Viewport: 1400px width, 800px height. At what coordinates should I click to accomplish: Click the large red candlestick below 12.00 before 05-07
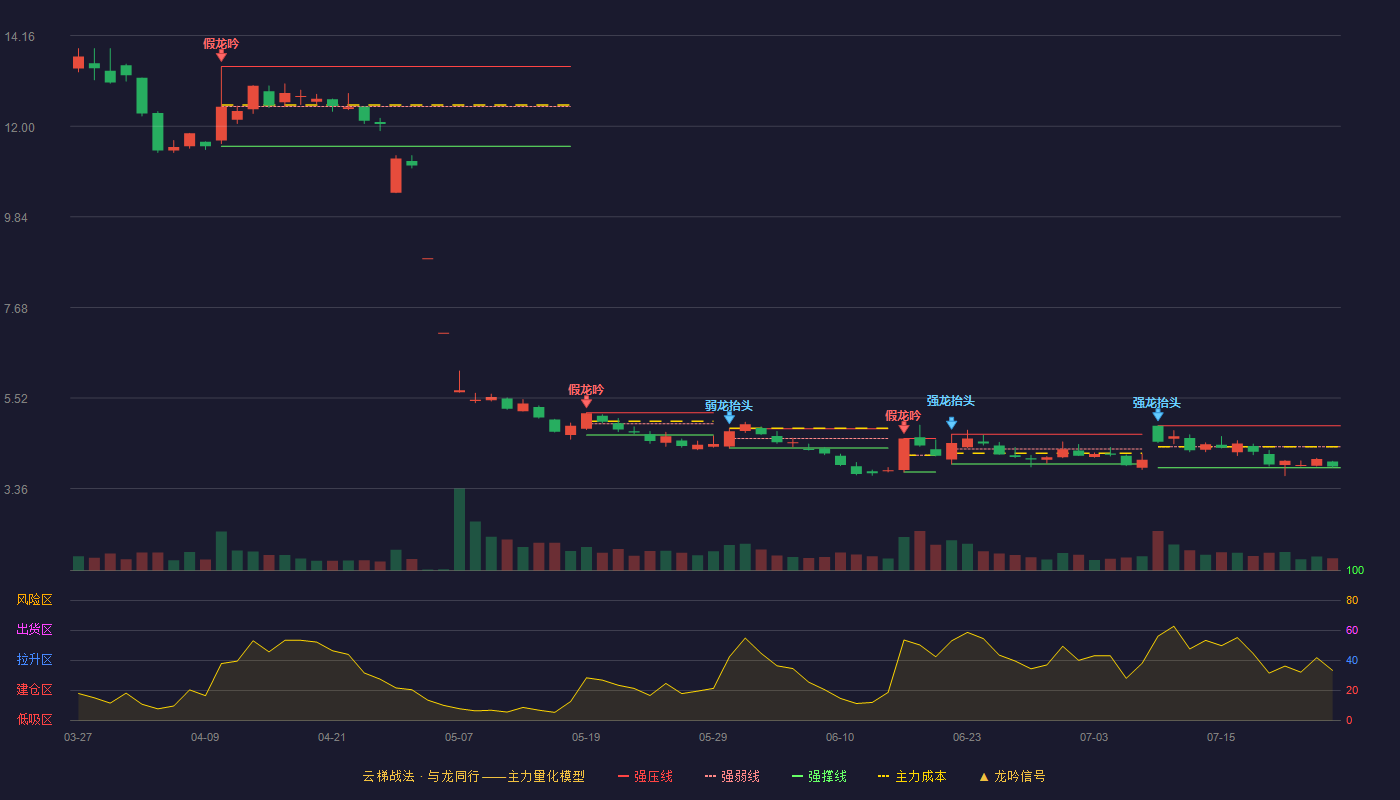pos(396,175)
